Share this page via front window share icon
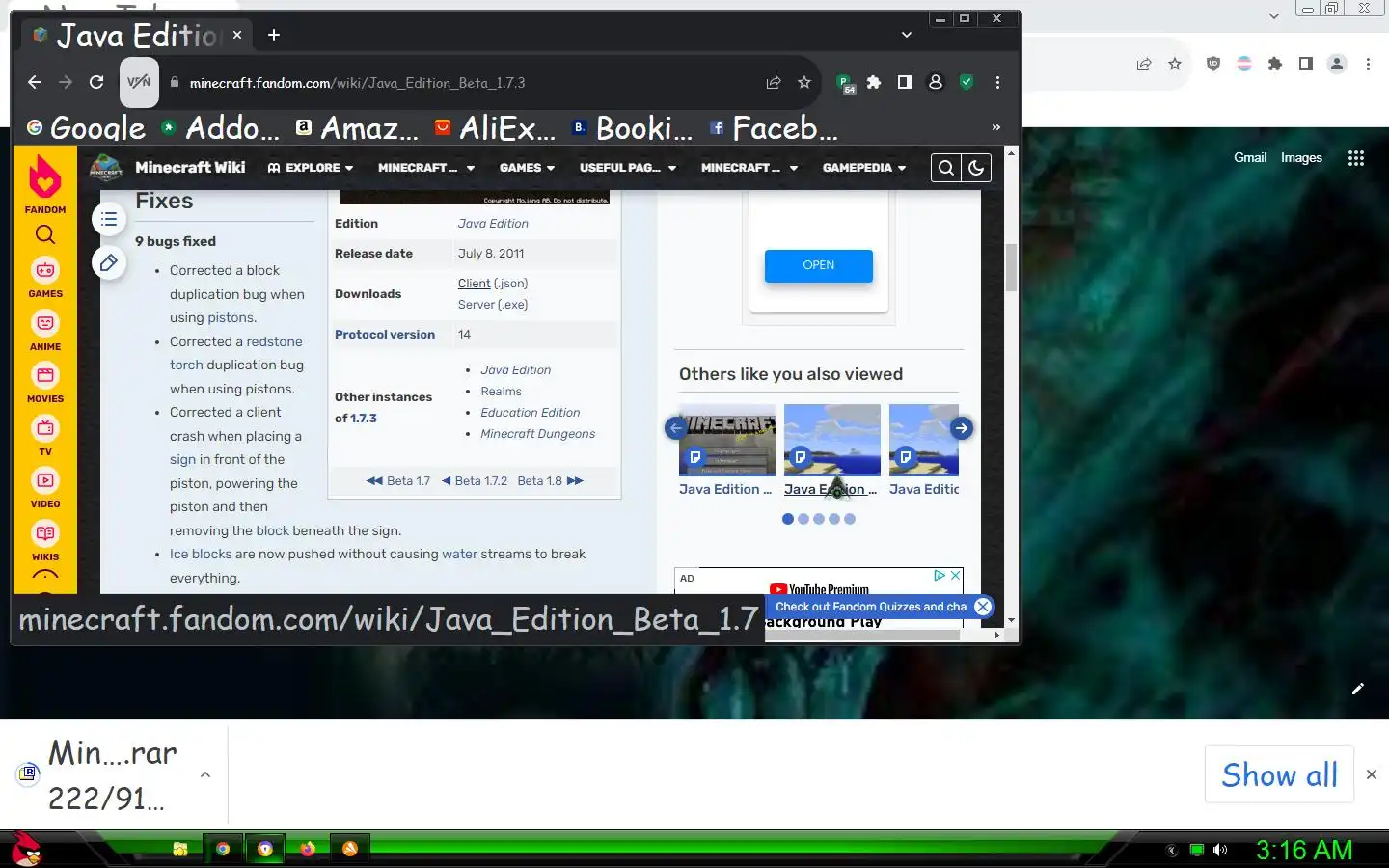The width and height of the screenshot is (1389, 868). pyautogui.click(x=774, y=83)
